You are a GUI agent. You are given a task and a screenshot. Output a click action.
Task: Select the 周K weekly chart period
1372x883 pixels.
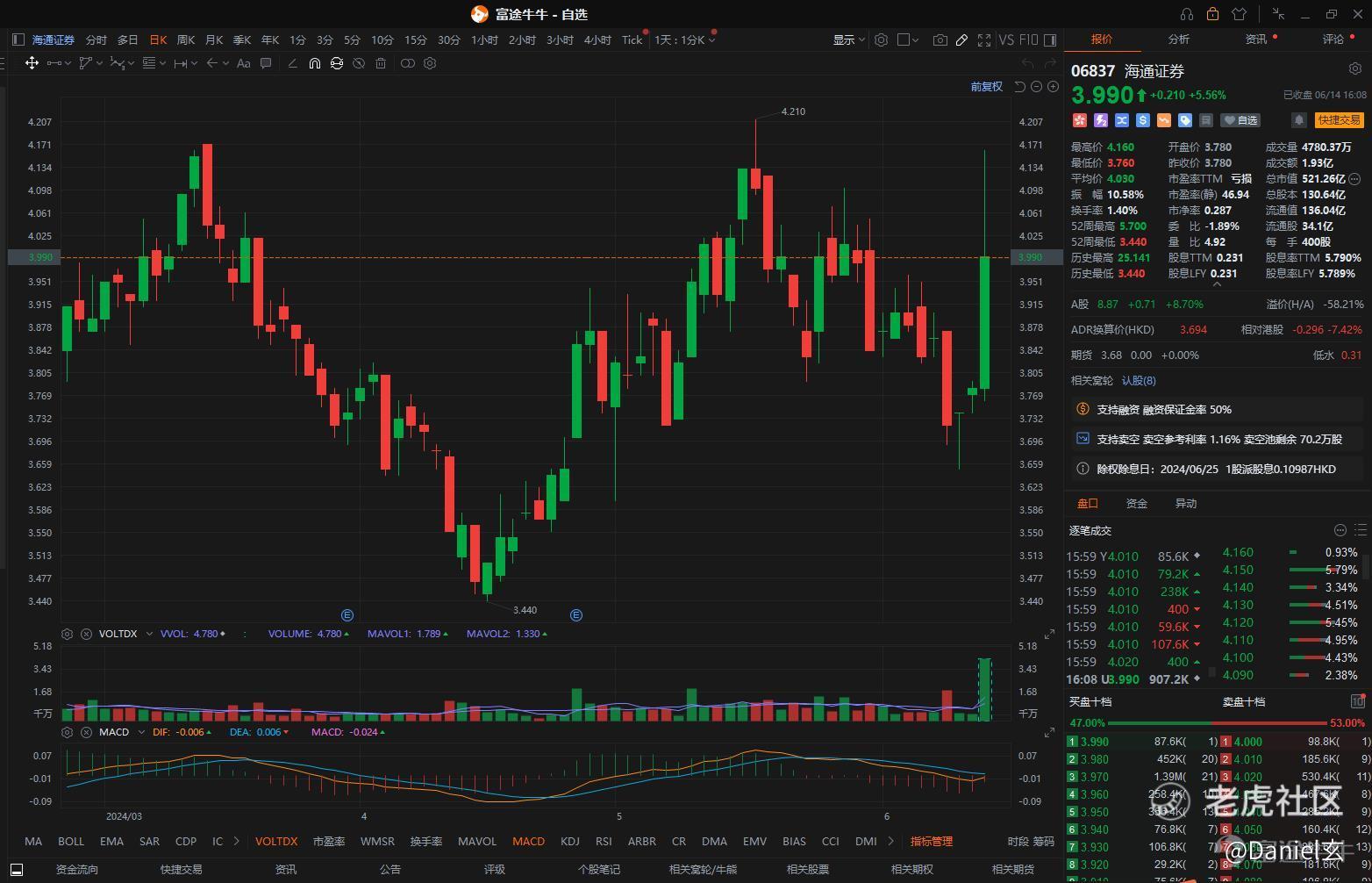pyautogui.click(x=186, y=39)
